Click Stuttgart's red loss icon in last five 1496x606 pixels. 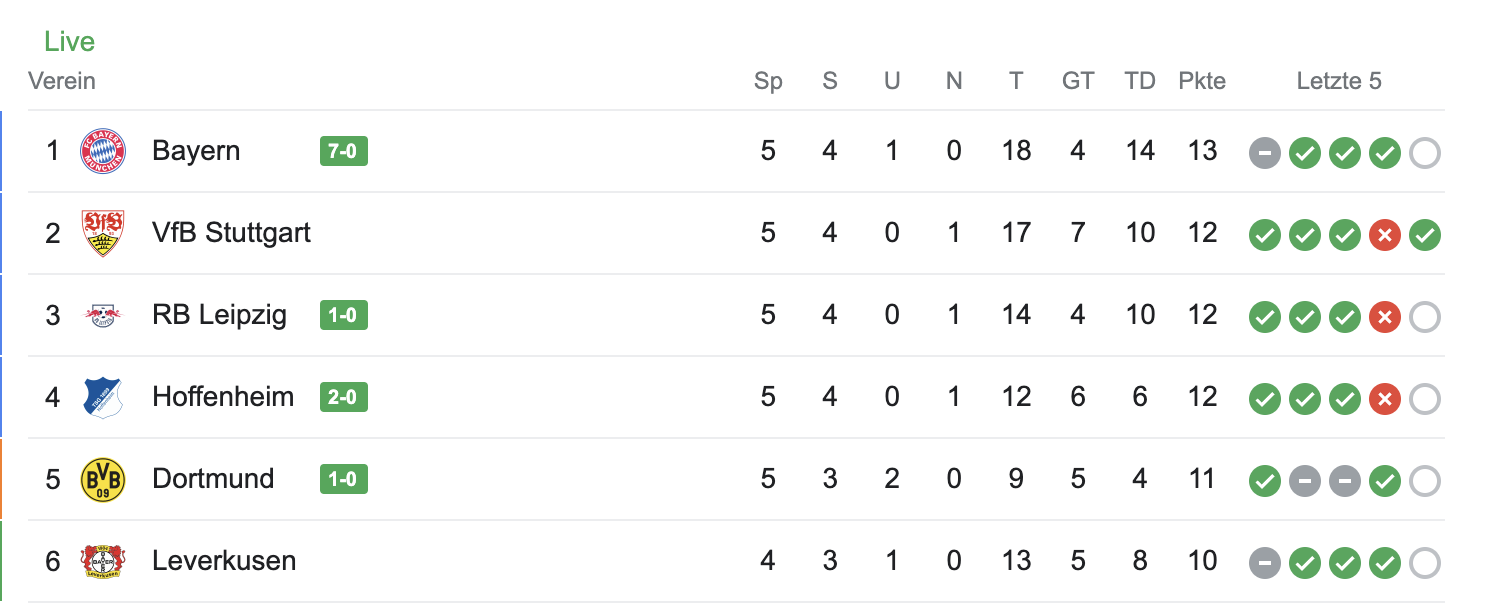coord(1385,236)
